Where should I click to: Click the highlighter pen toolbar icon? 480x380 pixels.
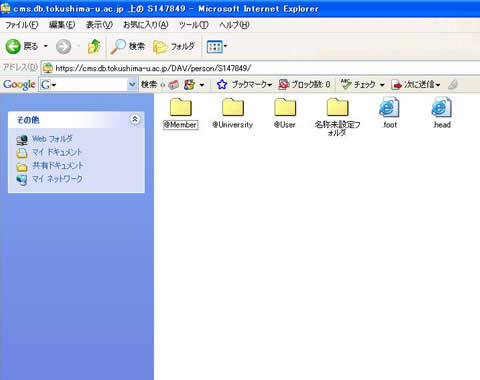click(x=453, y=85)
